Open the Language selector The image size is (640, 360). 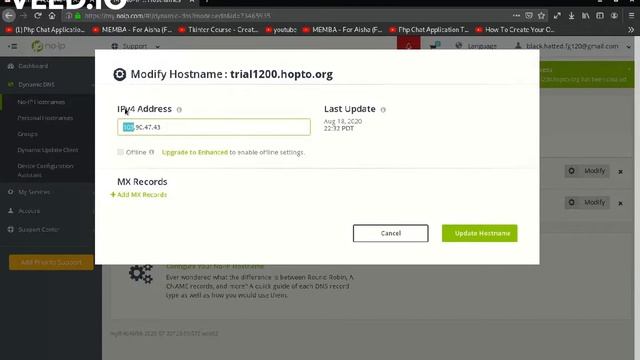(x=476, y=46)
